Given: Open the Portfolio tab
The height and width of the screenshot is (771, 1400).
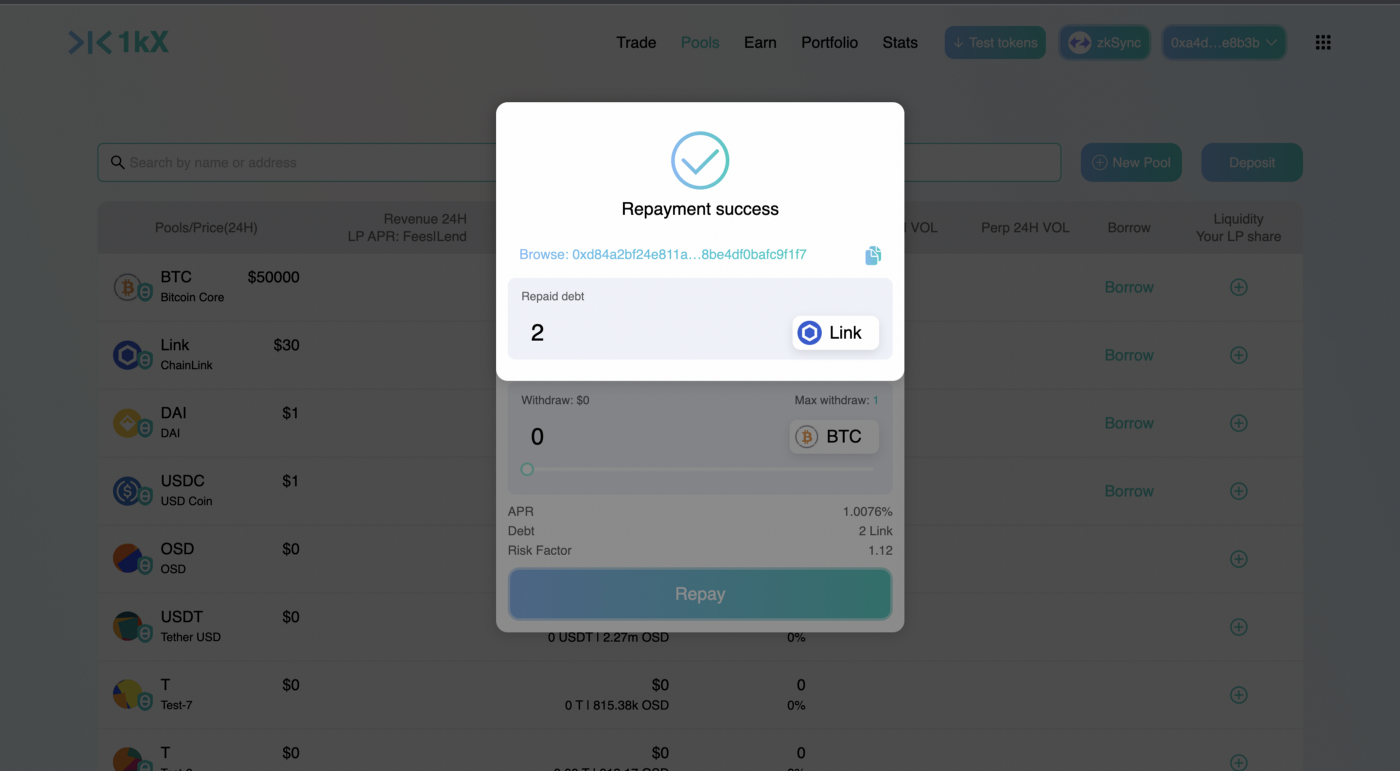Looking at the screenshot, I should 829,42.
